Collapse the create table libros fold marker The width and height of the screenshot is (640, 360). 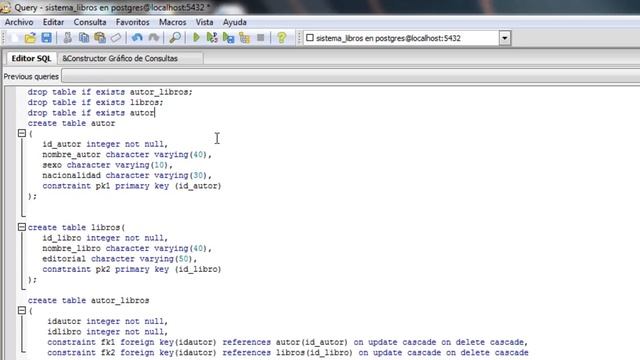point(22,227)
